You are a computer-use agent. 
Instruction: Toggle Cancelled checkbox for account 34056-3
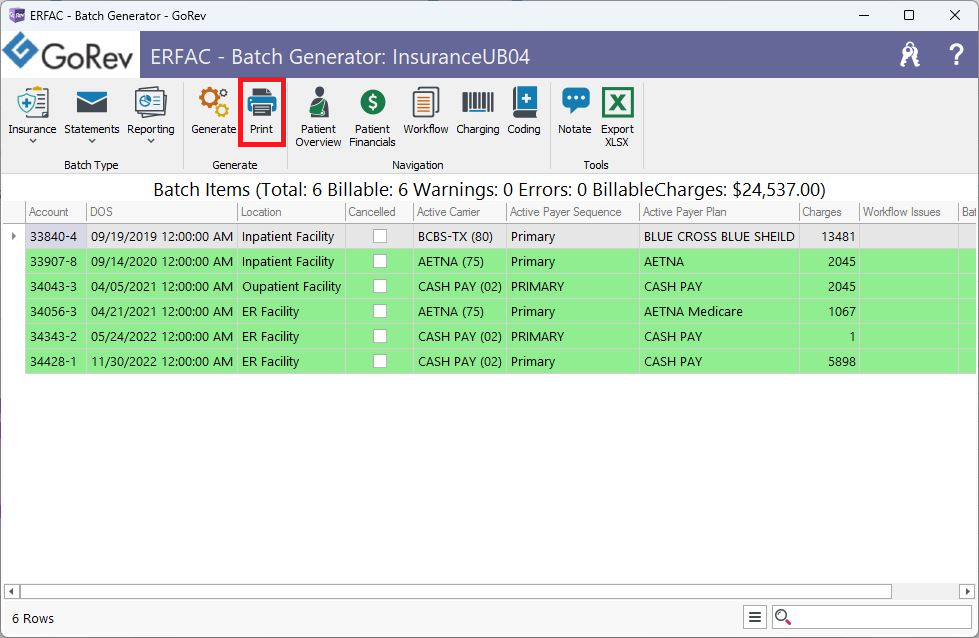coord(380,311)
